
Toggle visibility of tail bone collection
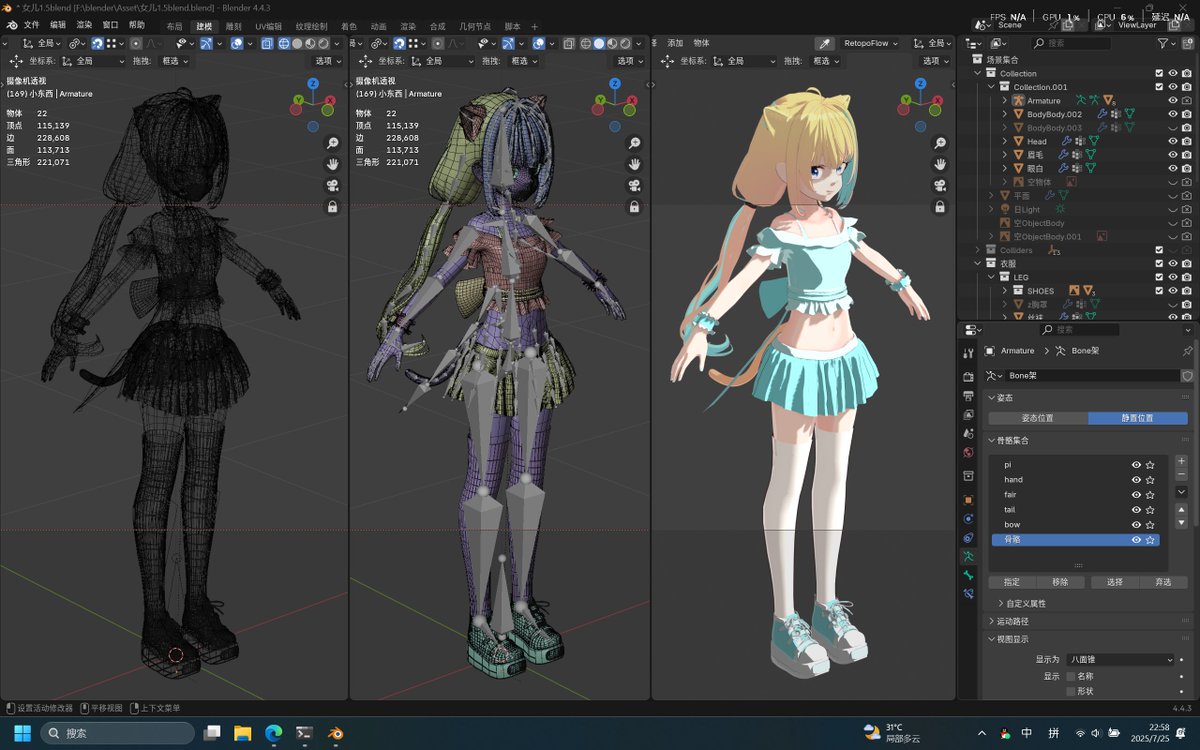click(1136, 510)
